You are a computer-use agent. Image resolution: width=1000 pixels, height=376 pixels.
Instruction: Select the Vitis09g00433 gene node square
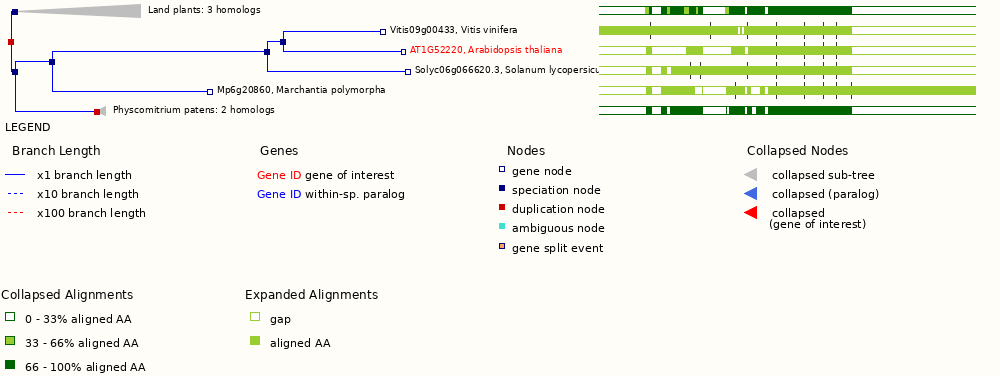pyautogui.click(x=383, y=32)
